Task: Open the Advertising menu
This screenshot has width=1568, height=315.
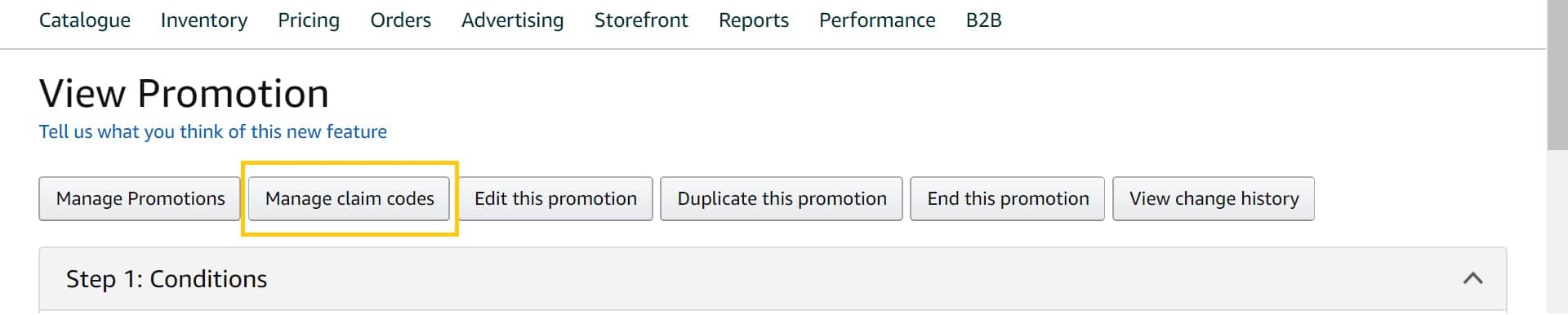Action: pos(512,20)
